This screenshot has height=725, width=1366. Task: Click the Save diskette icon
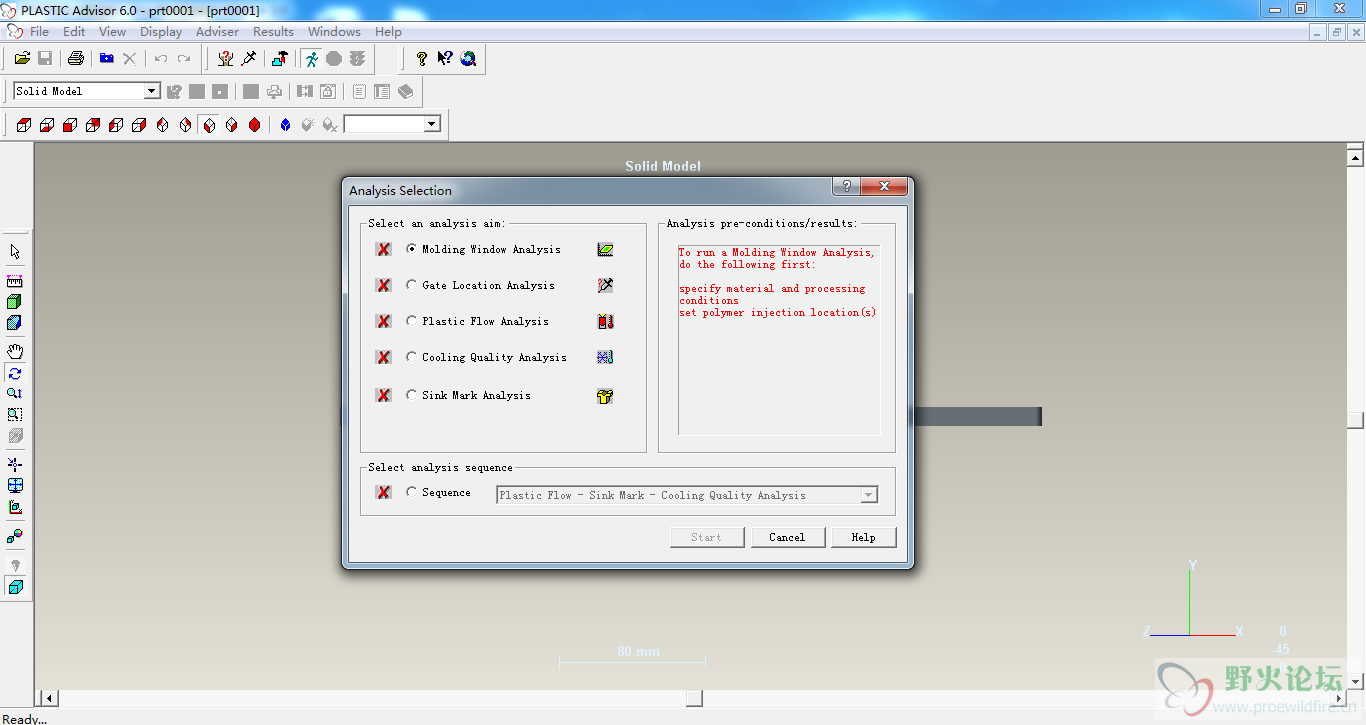pyautogui.click(x=45, y=59)
